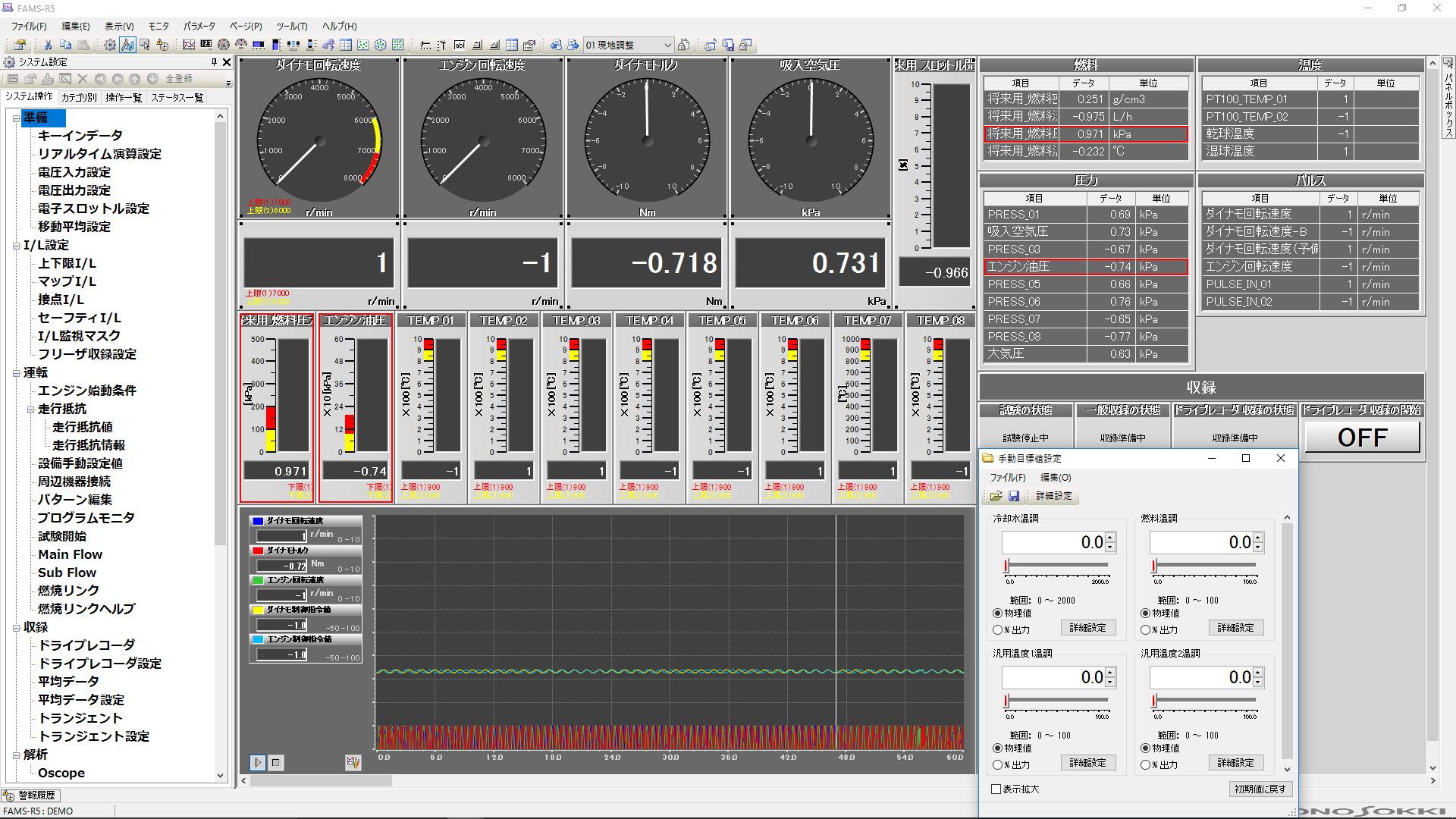Switch to the ステータス一覧 tab

point(177,98)
